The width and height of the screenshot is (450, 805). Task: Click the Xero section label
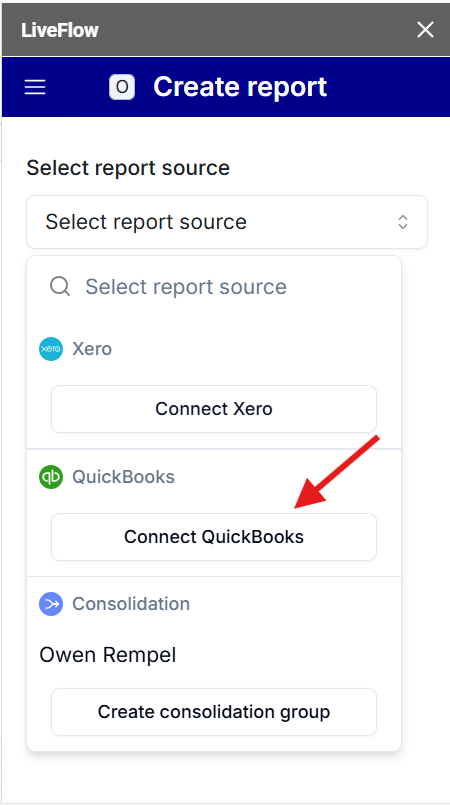pyautogui.click(x=92, y=349)
